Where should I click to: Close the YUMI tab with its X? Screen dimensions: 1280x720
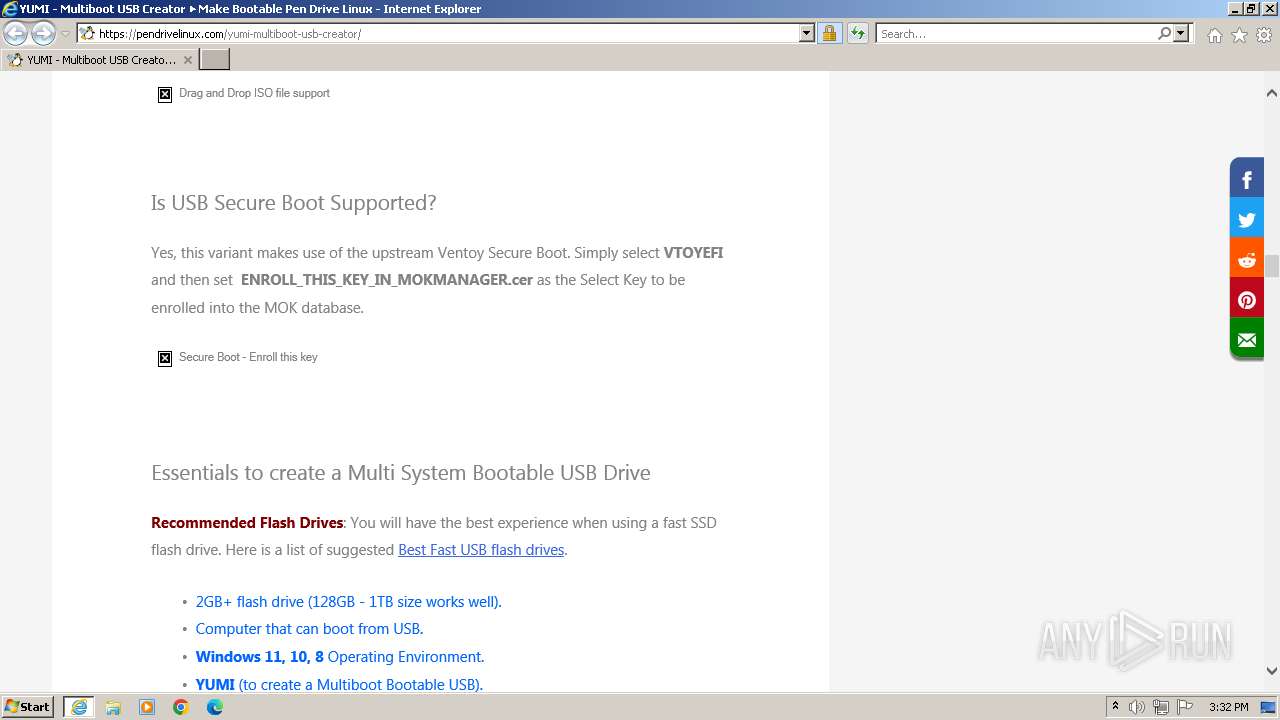click(187, 60)
